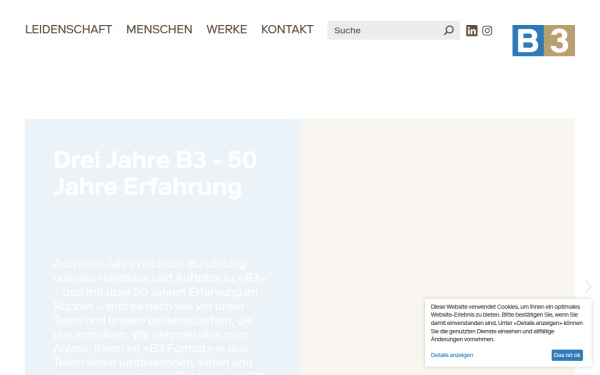Advance slider with right chevron arrow
Viewport: 600px width, 375px height.
[589, 286]
